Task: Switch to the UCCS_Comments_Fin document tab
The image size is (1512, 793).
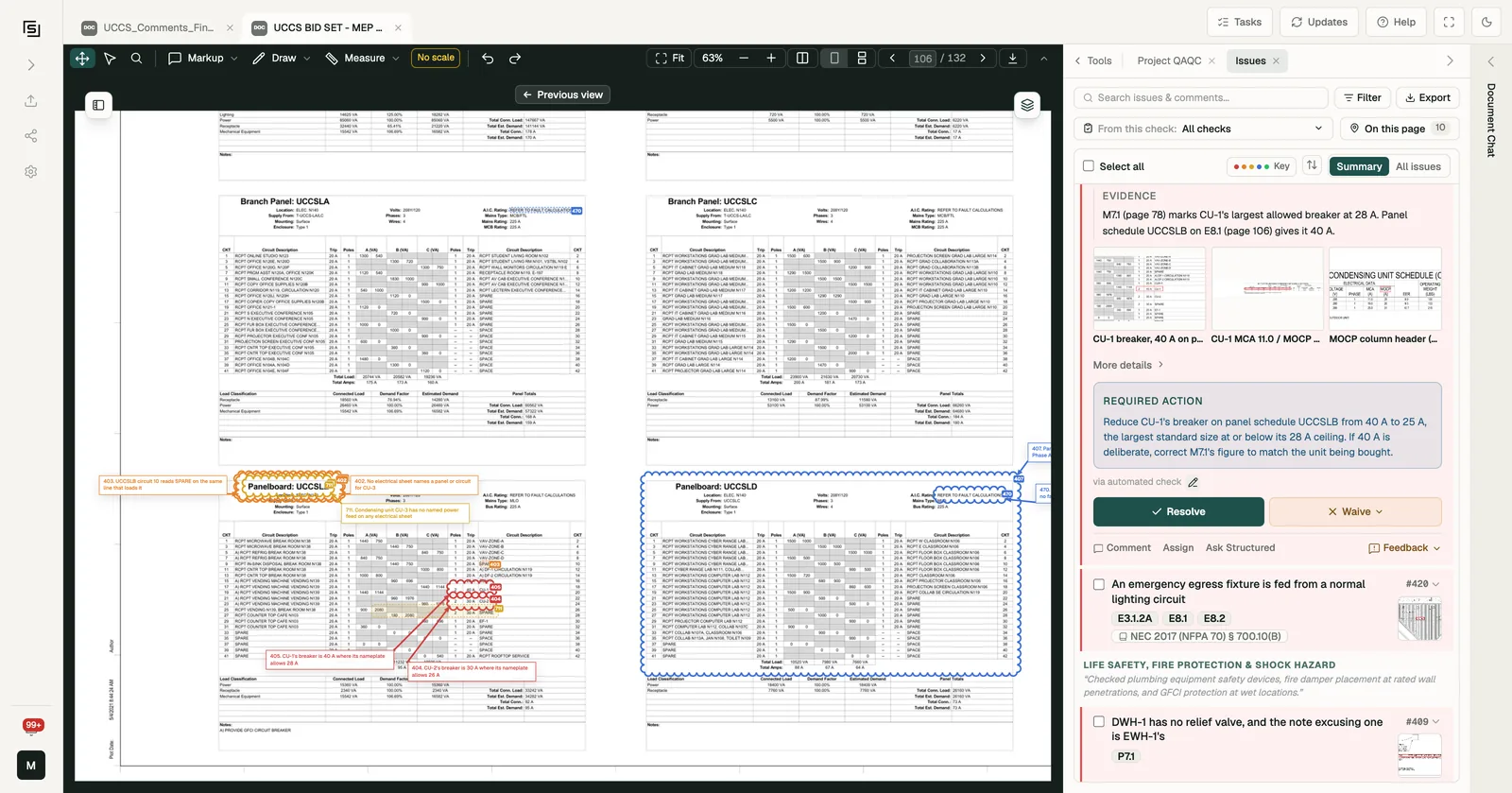Action: coord(158,27)
